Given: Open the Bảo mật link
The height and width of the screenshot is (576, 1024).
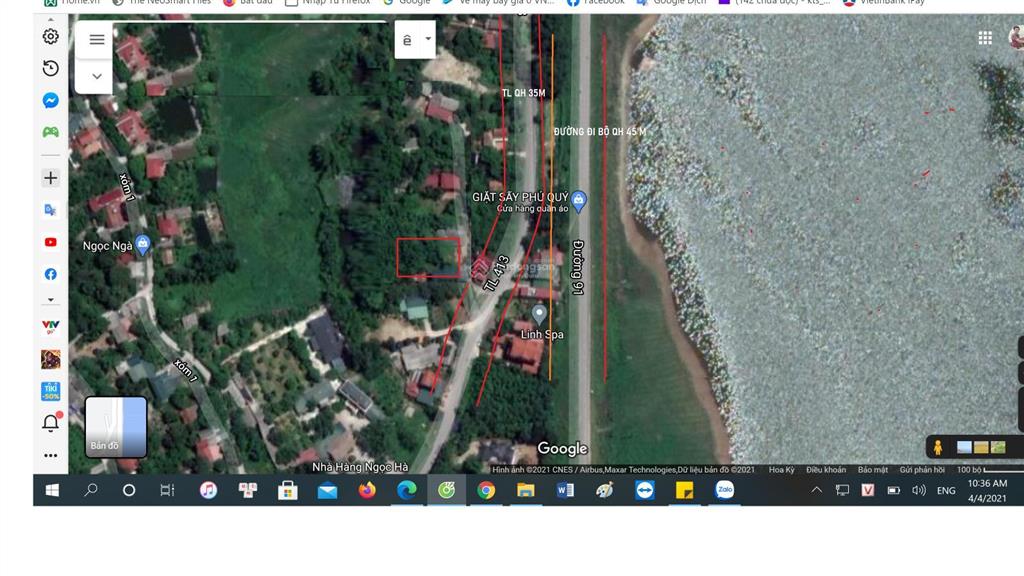Looking at the screenshot, I should click(x=872, y=470).
